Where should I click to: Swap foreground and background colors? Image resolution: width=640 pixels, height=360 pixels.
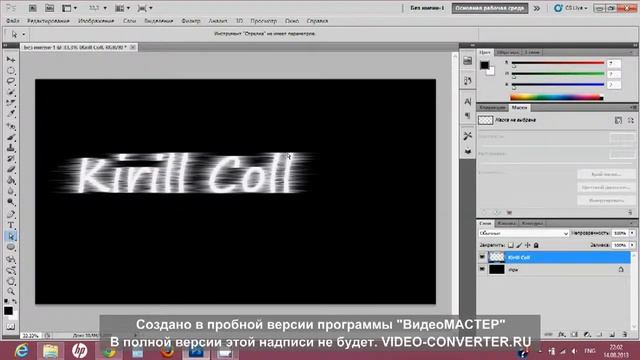point(15,301)
